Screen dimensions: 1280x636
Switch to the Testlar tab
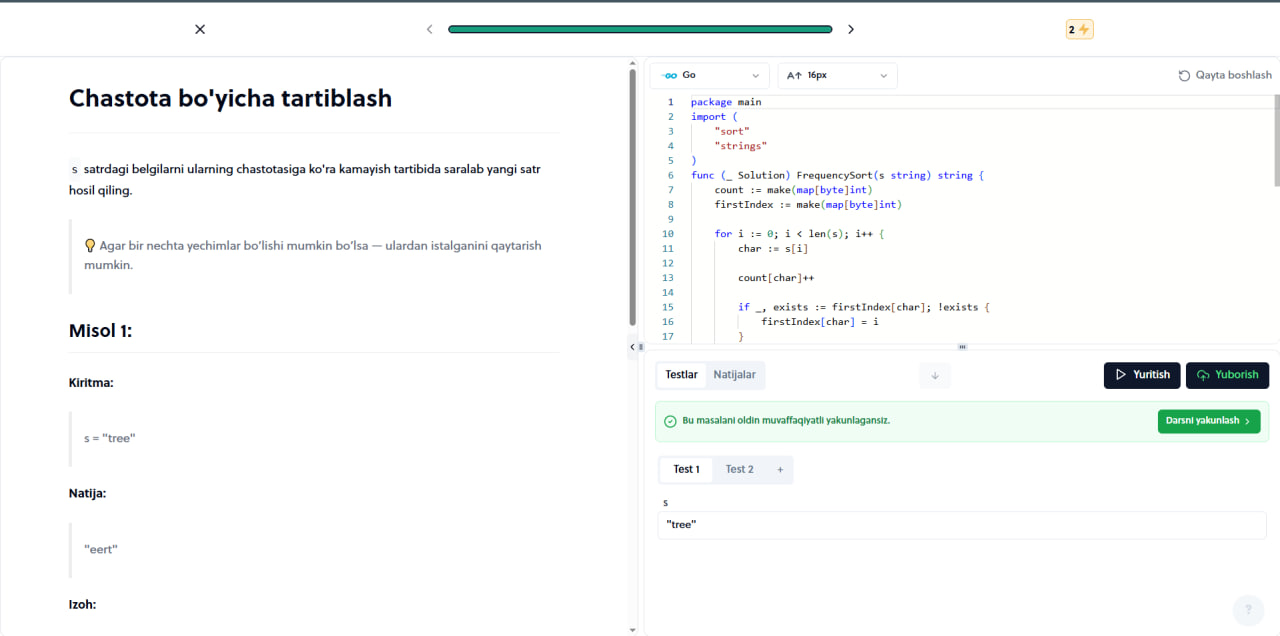click(682, 375)
